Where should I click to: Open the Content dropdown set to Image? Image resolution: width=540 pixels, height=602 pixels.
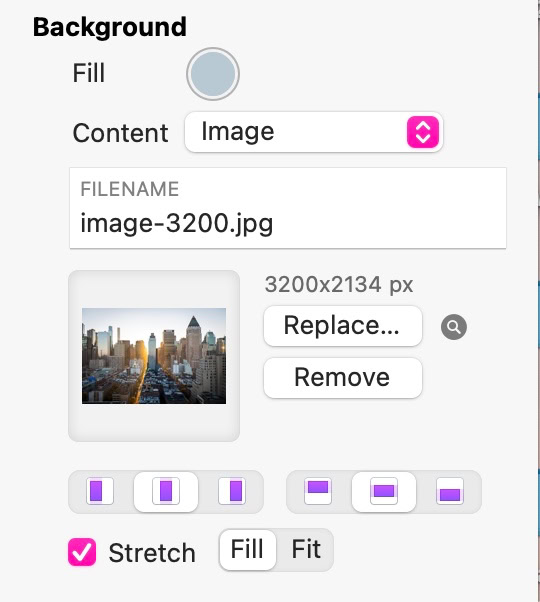tap(314, 132)
